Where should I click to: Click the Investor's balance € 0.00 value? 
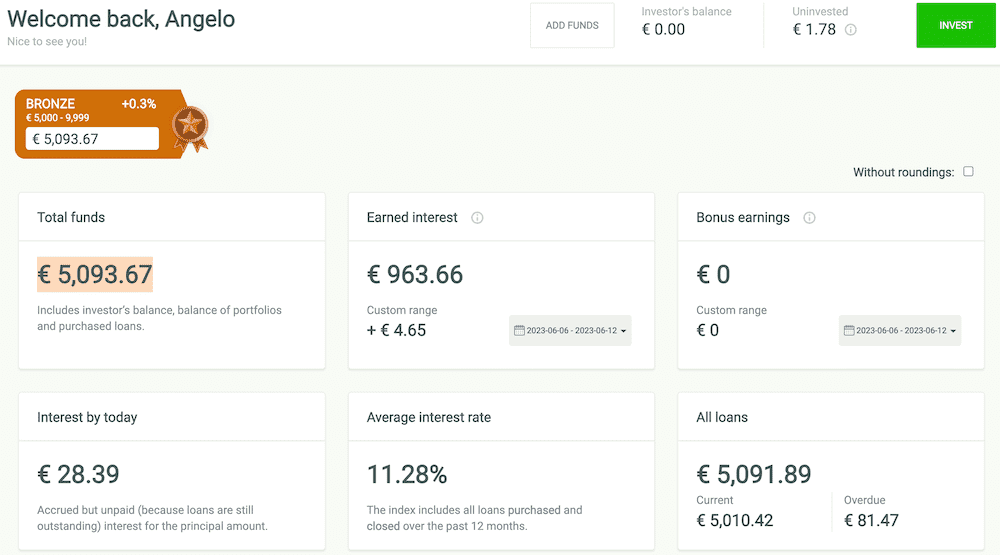tap(663, 30)
